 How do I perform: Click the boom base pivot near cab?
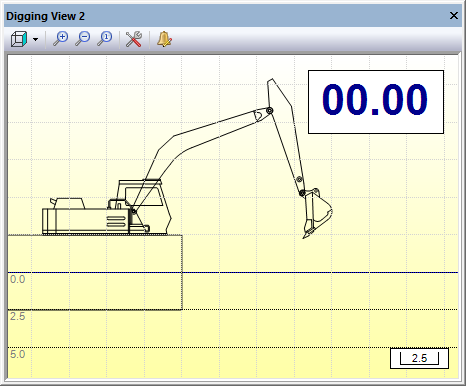133,211
